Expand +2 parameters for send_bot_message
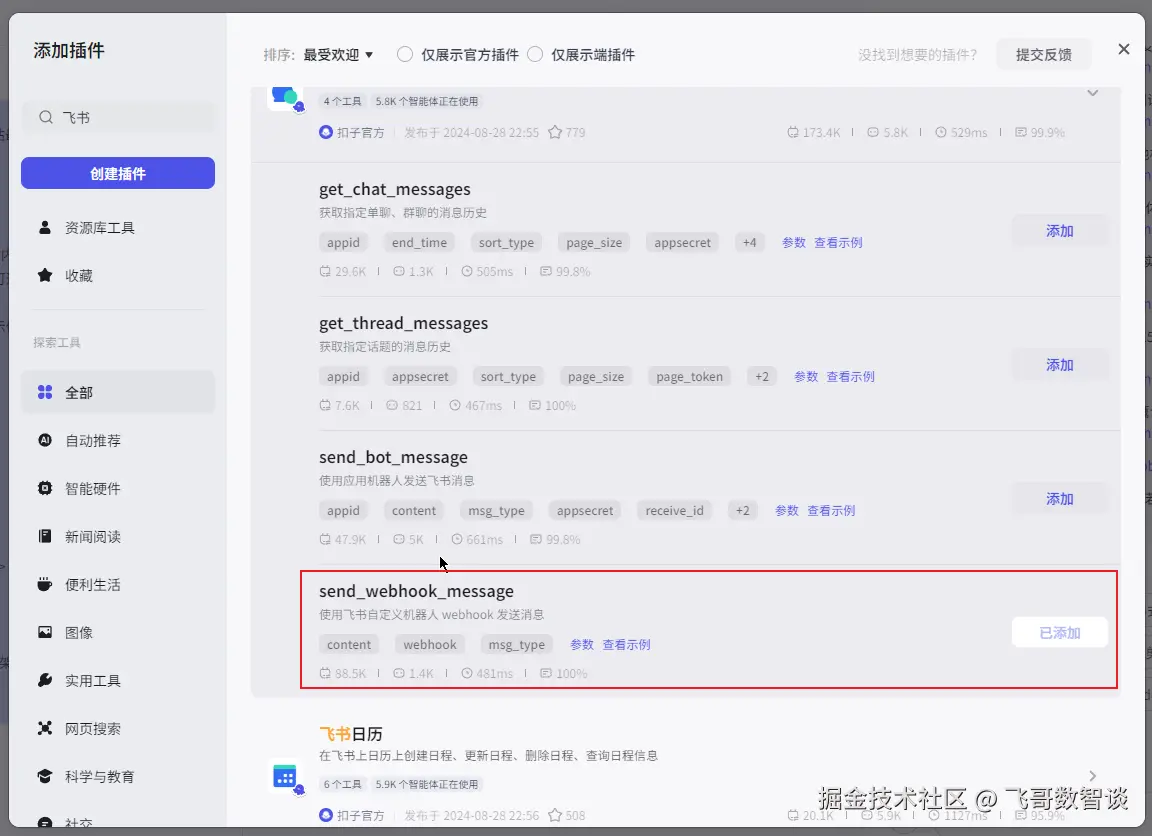Viewport: 1152px width, 836px height. point(743,511)
